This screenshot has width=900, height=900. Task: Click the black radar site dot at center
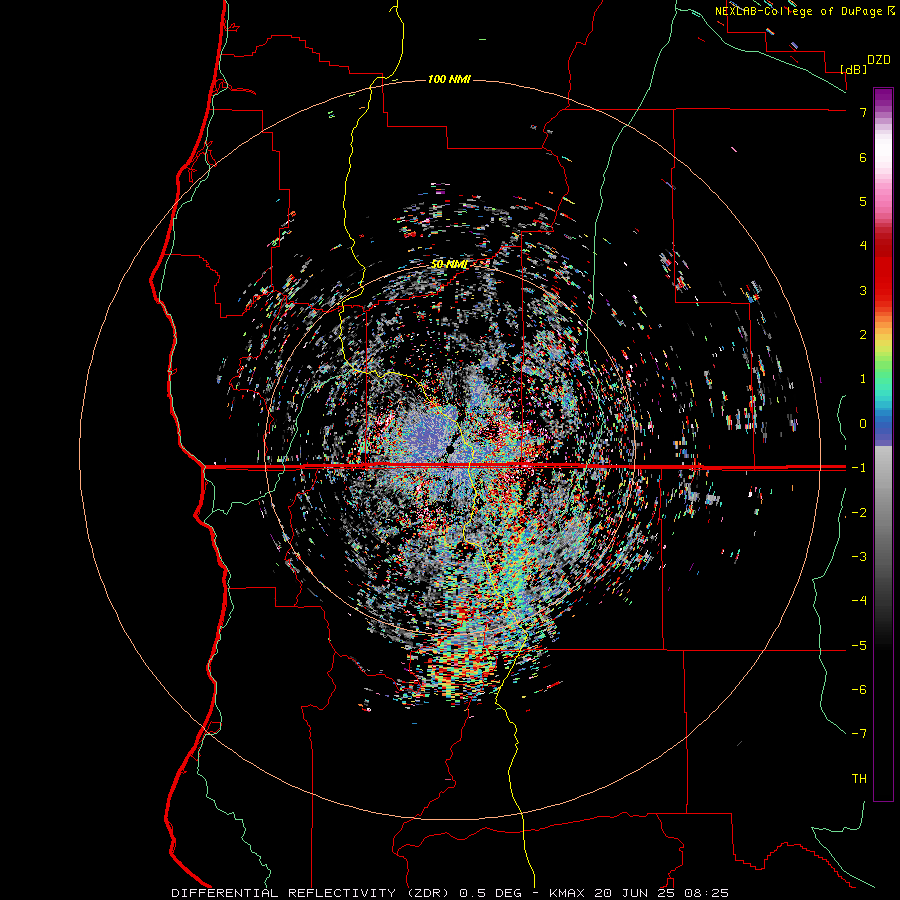point(450,449)
